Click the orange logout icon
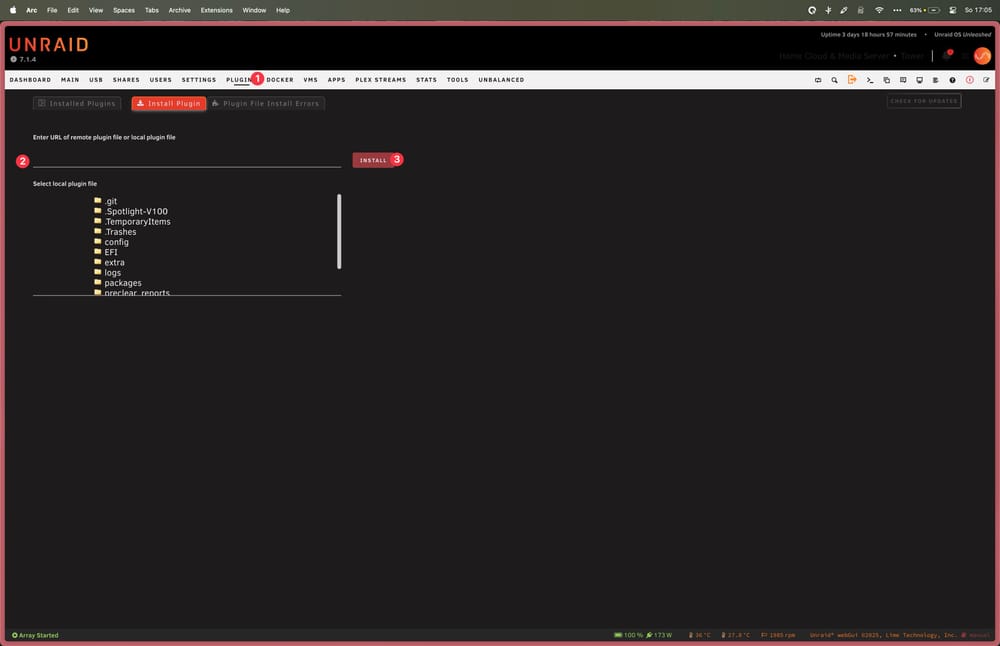 tap(852, 80)
